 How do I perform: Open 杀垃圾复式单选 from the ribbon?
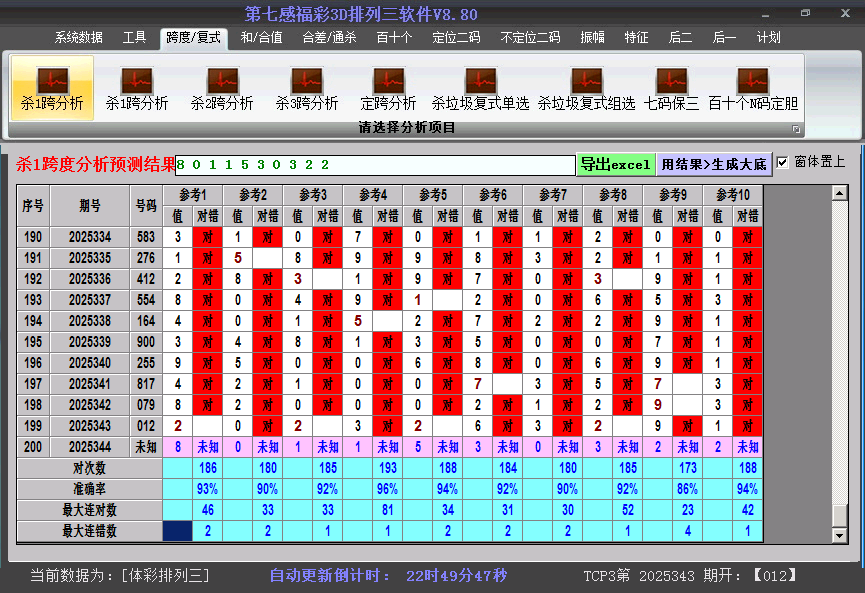click(x=480, y=88)
